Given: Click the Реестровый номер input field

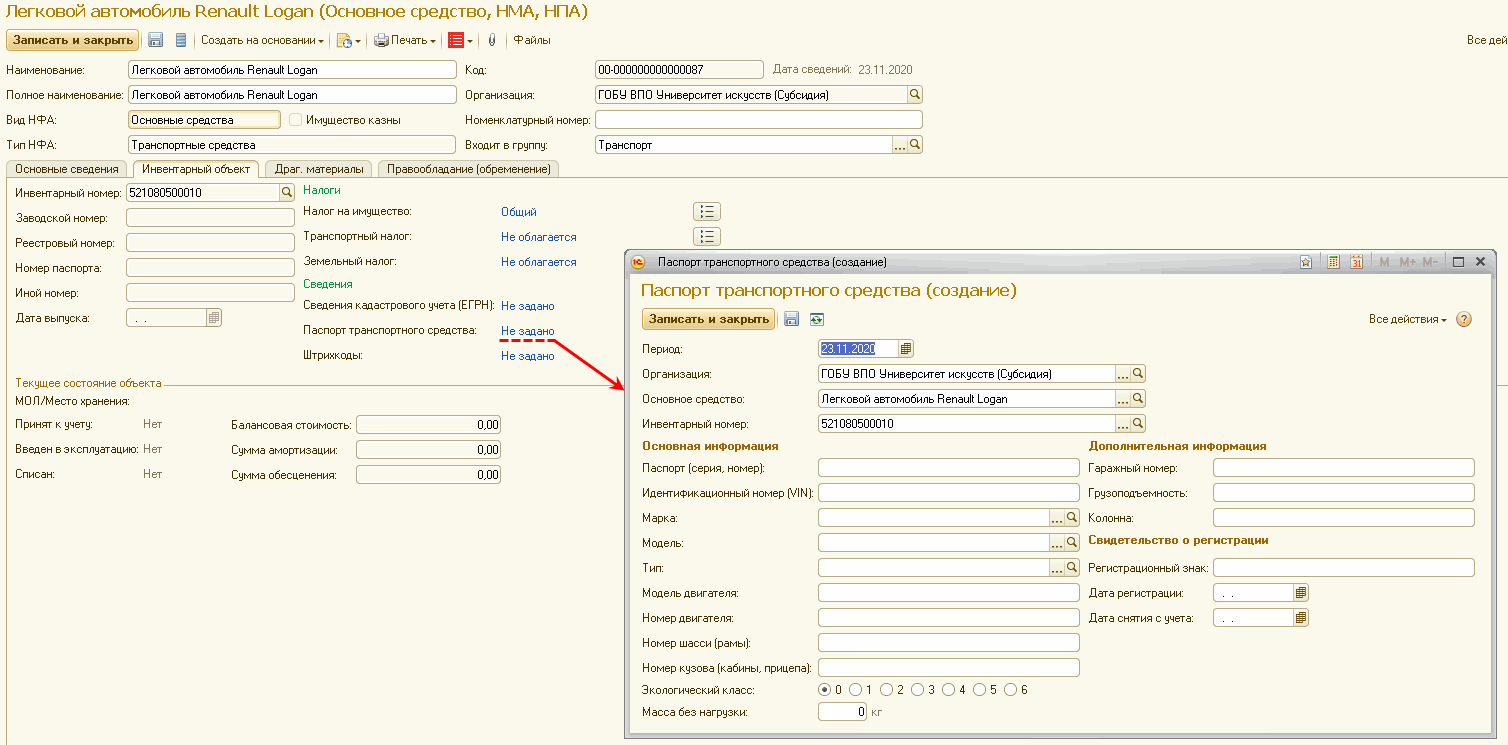Looking at the screenshot, I should (x=211, y=243).
